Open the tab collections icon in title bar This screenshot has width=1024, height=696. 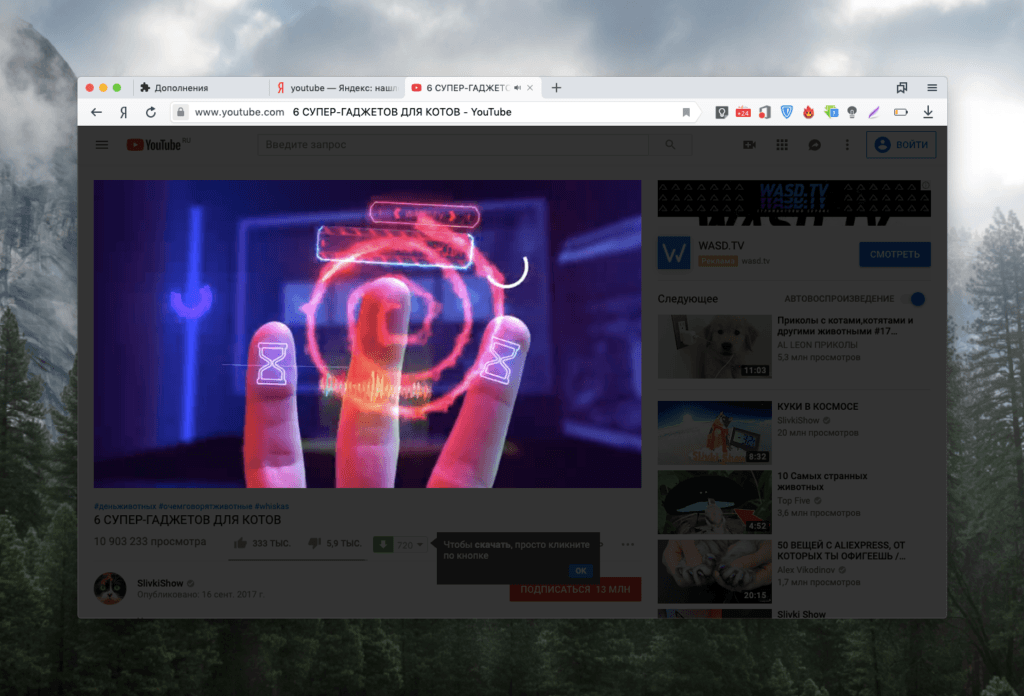902,87
